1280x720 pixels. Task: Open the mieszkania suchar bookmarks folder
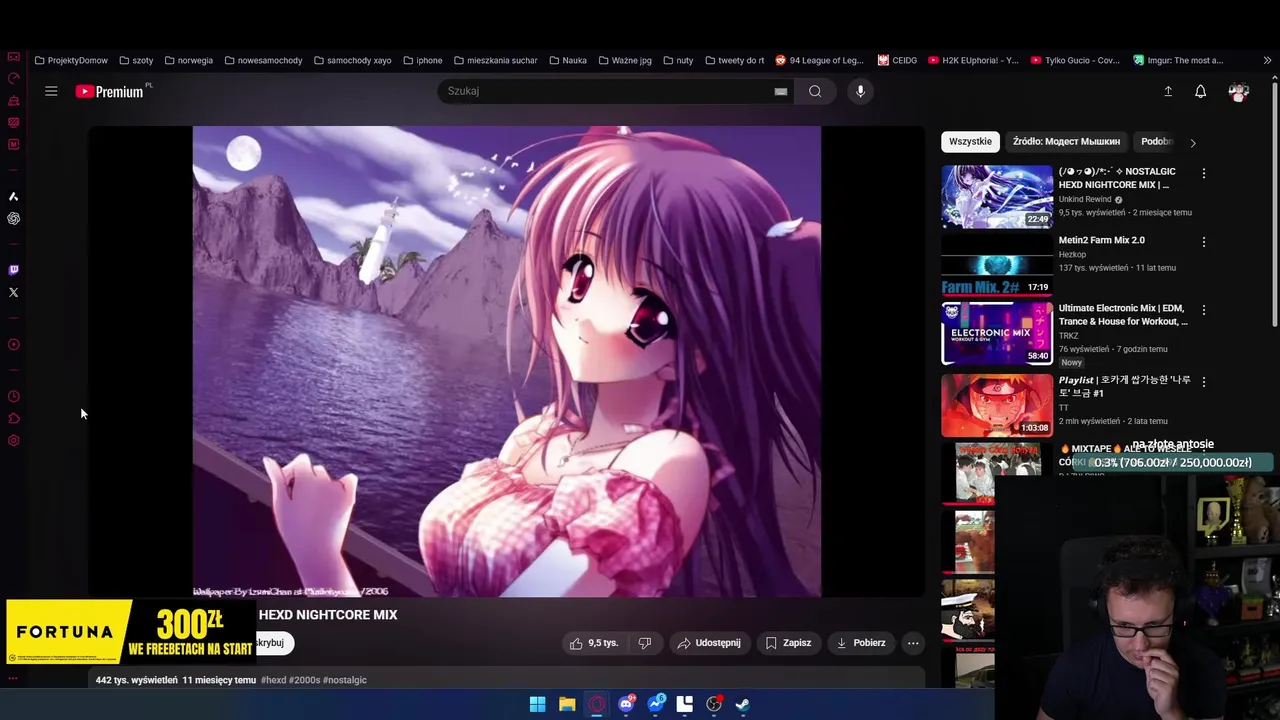click(495, 60)
